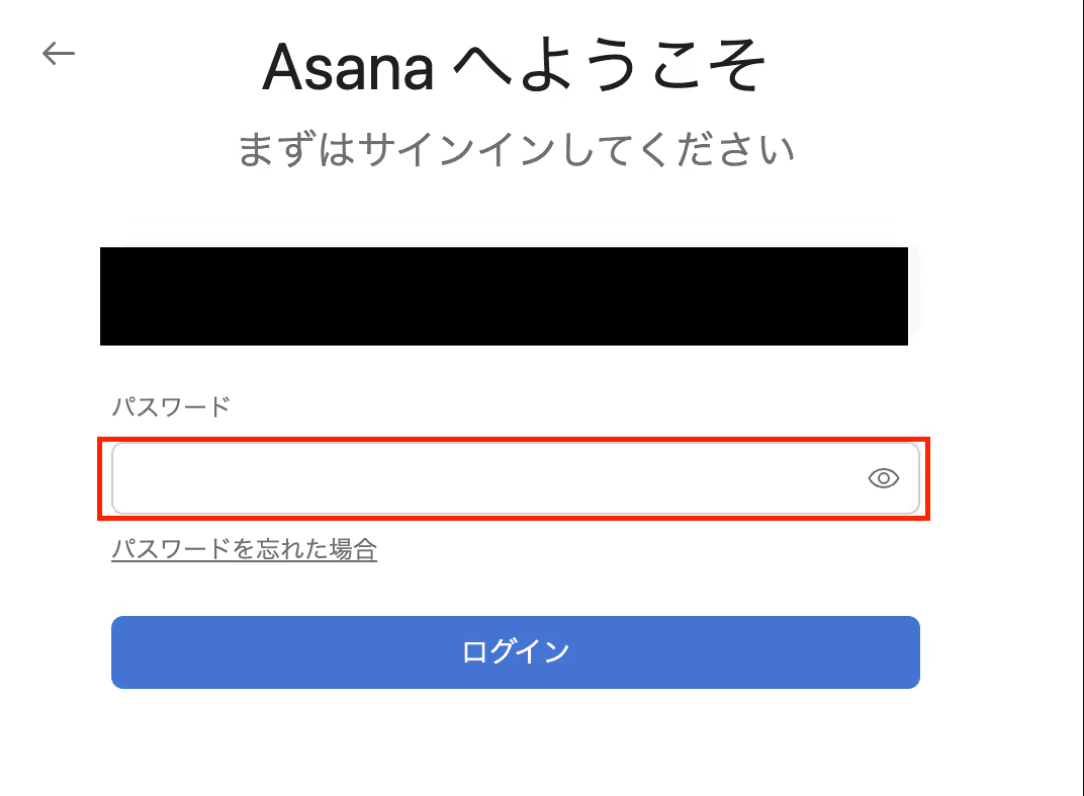
Task: Submit sign-in with the ログイン button
Action: 515,652
